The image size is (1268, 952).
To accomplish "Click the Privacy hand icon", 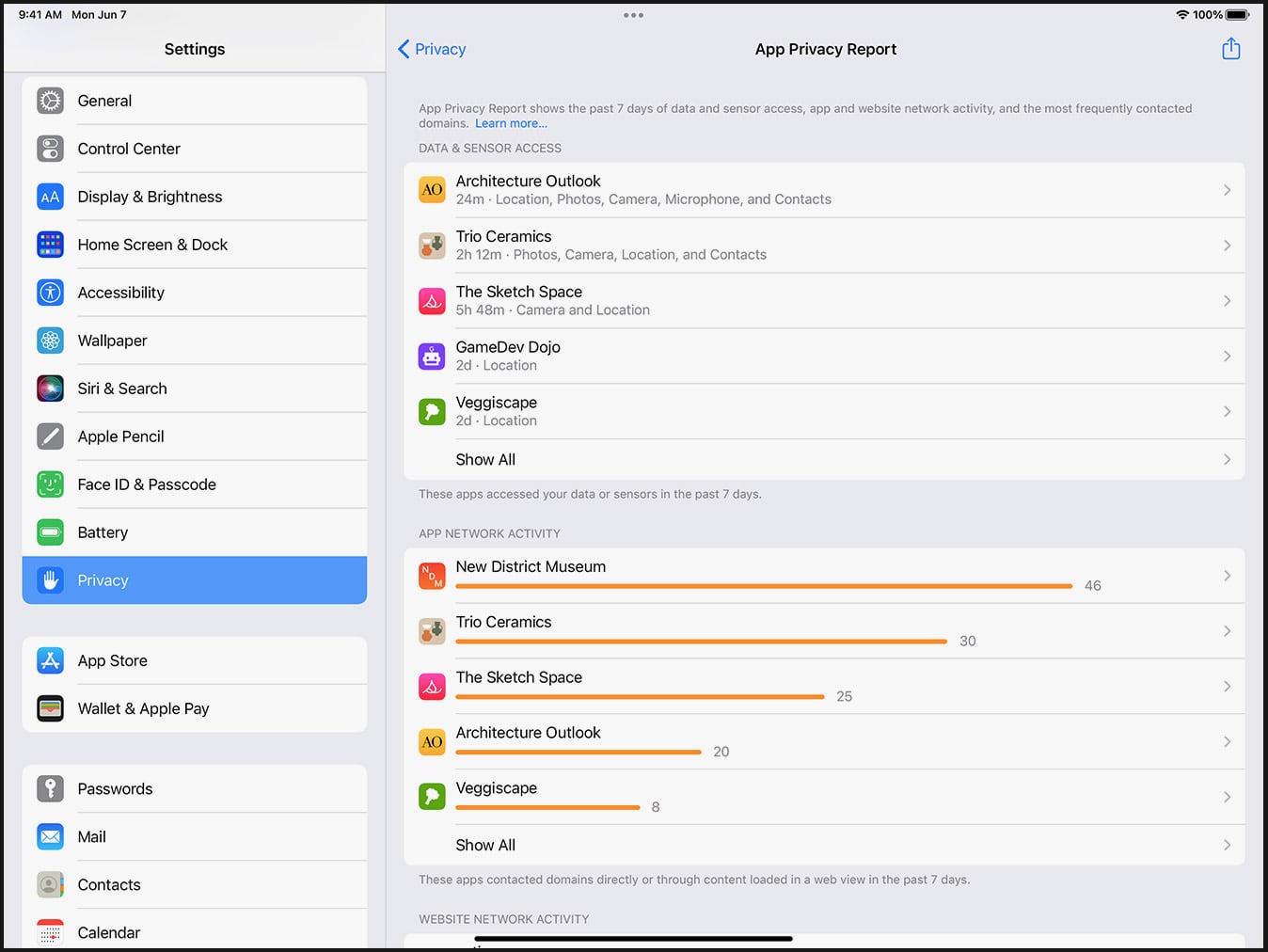I will pyautogui.click(x=51, y=580).
